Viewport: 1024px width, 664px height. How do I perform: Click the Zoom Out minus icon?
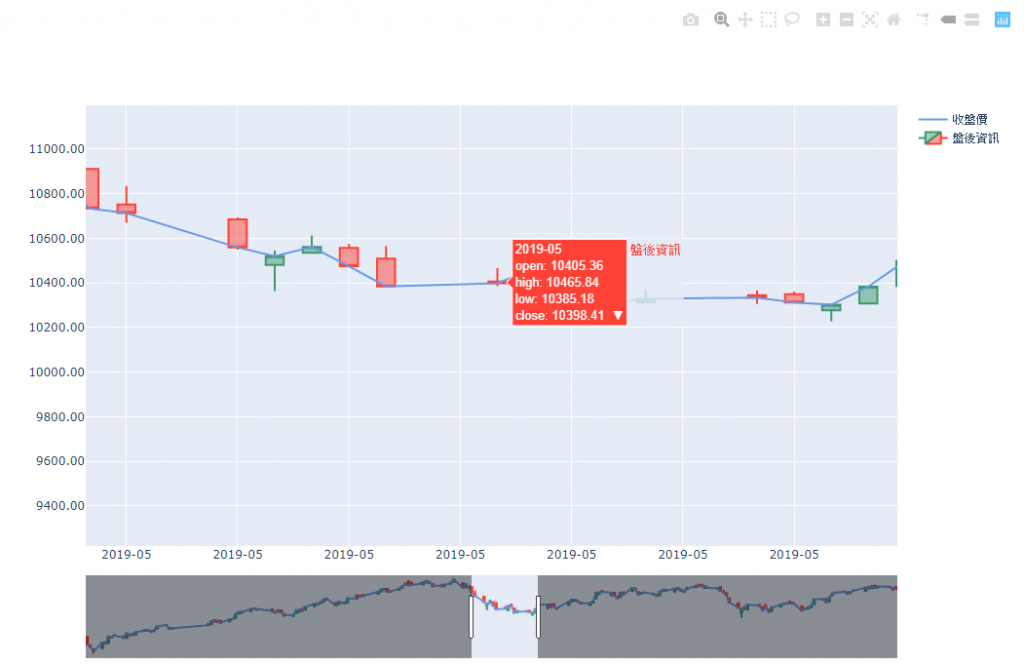[x=846, y=20]
